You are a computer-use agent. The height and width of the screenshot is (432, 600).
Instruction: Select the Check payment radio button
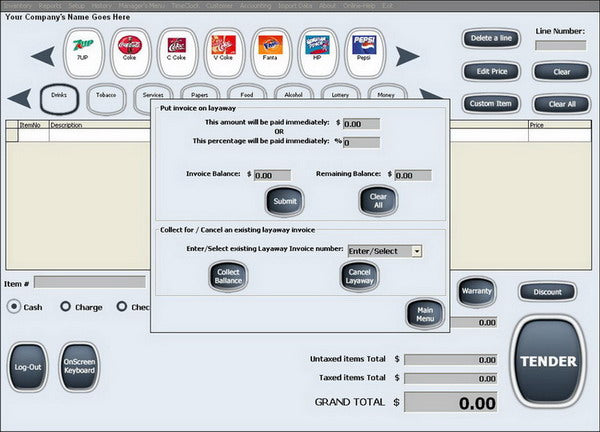[x=122, y=306]
